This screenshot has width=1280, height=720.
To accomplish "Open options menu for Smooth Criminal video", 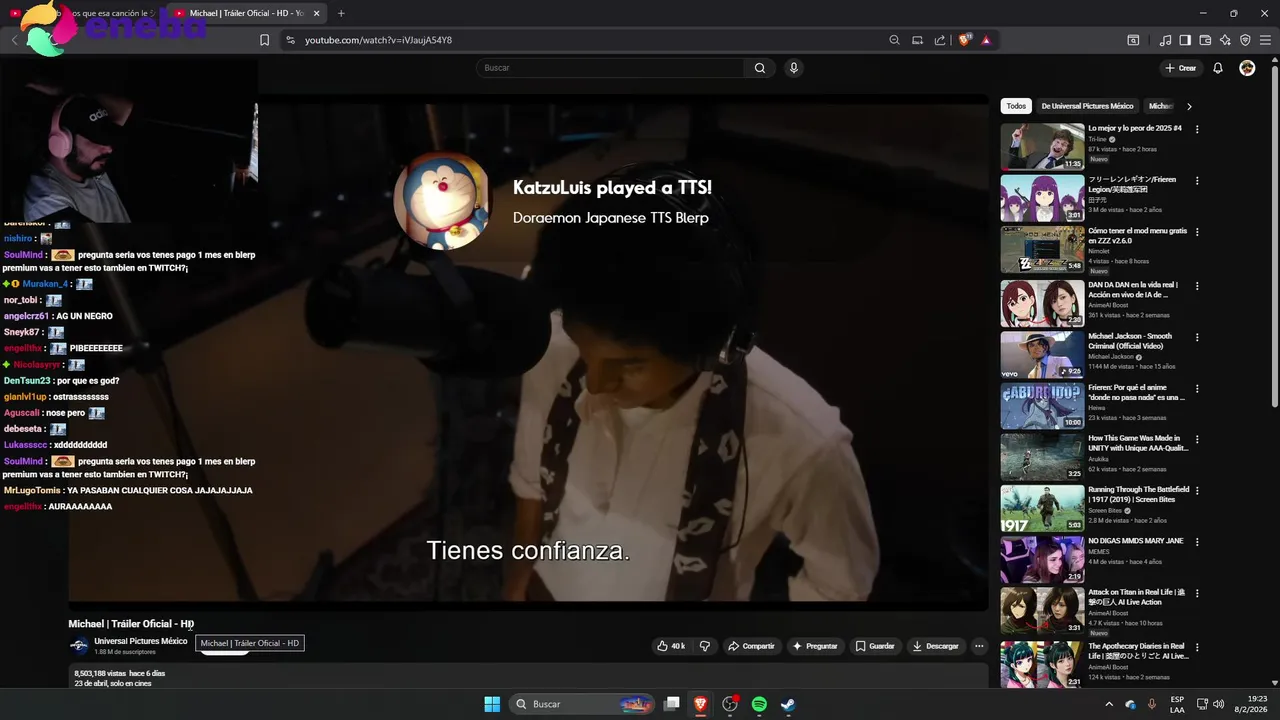I will click(x=1197, y=337).
